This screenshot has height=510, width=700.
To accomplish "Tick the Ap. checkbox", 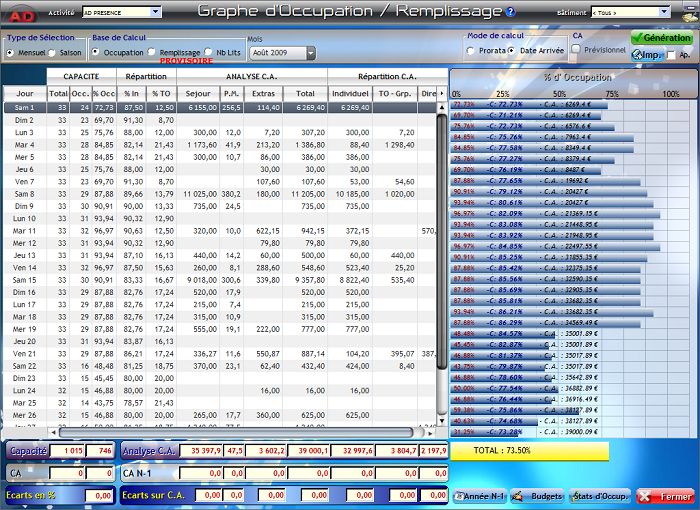I will tap(671, 55).
